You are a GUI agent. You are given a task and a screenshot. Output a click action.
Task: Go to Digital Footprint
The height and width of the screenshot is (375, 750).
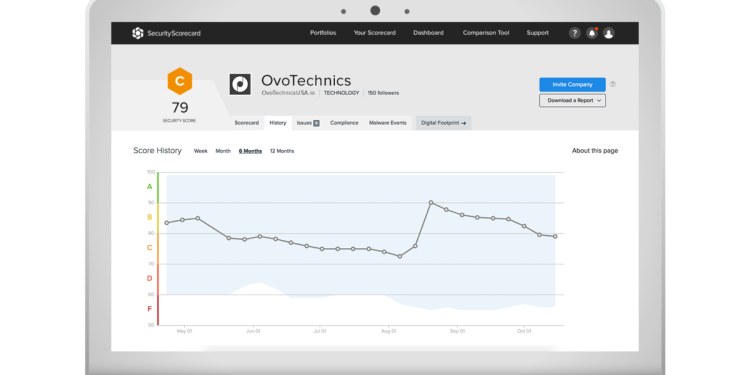coord(443,123)
